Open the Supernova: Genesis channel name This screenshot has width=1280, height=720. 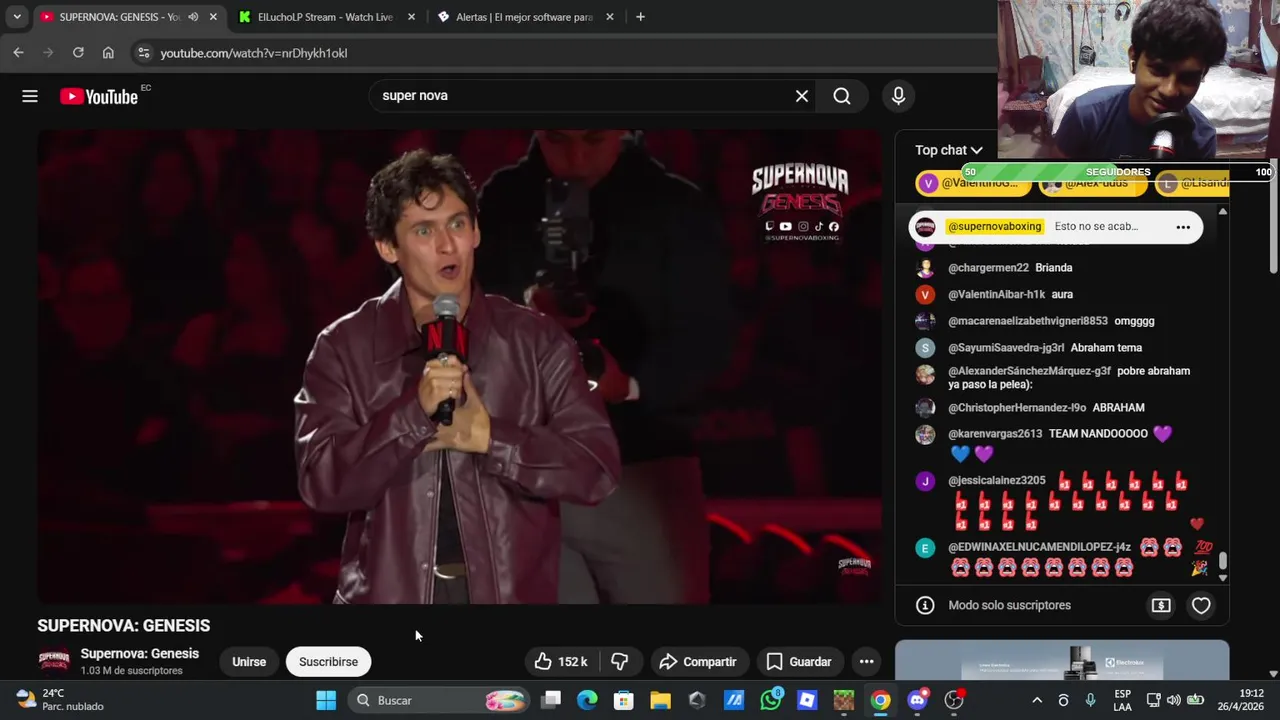(140, 654)
